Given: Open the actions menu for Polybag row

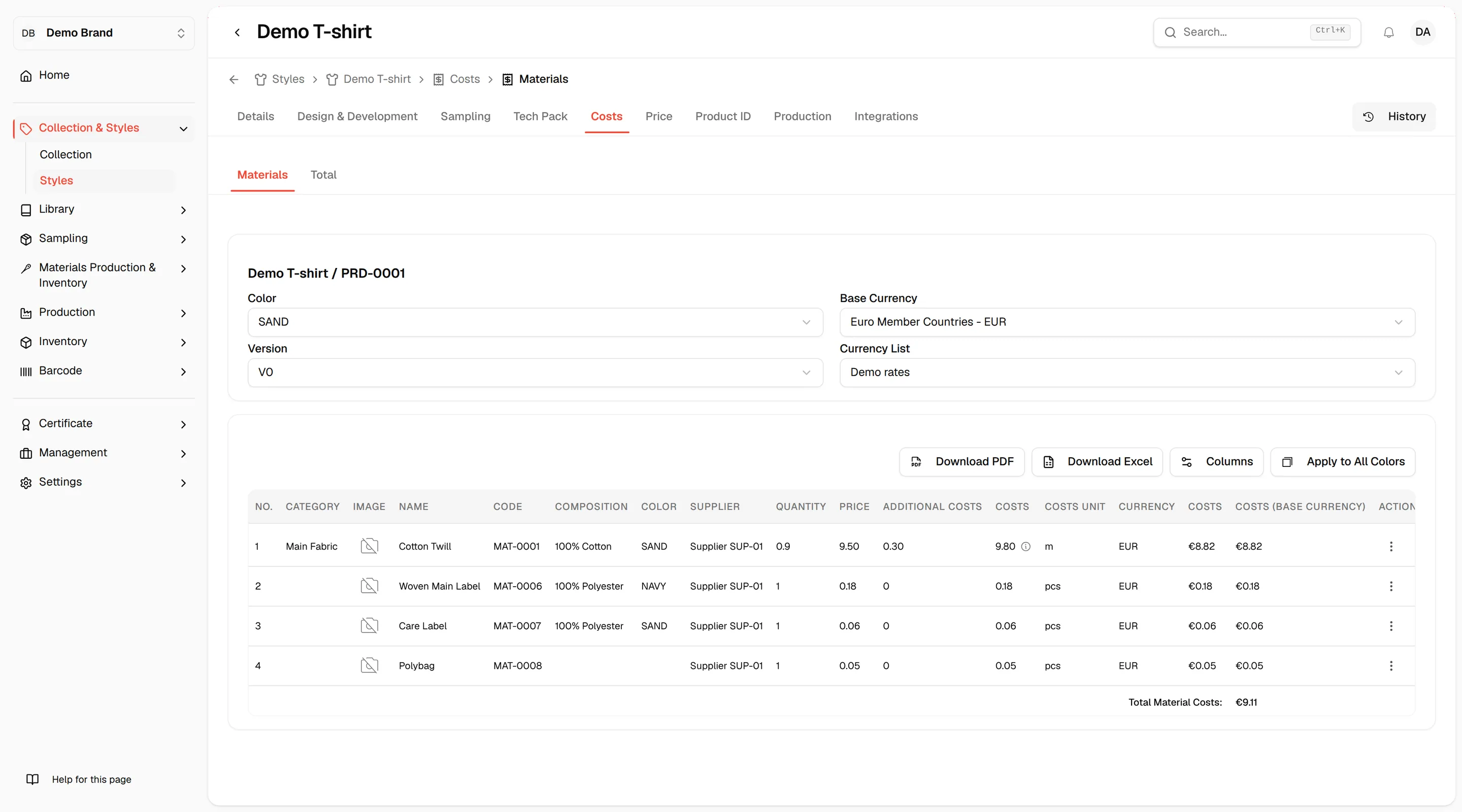Looking at the screenshot, I should coord(1390,665).
